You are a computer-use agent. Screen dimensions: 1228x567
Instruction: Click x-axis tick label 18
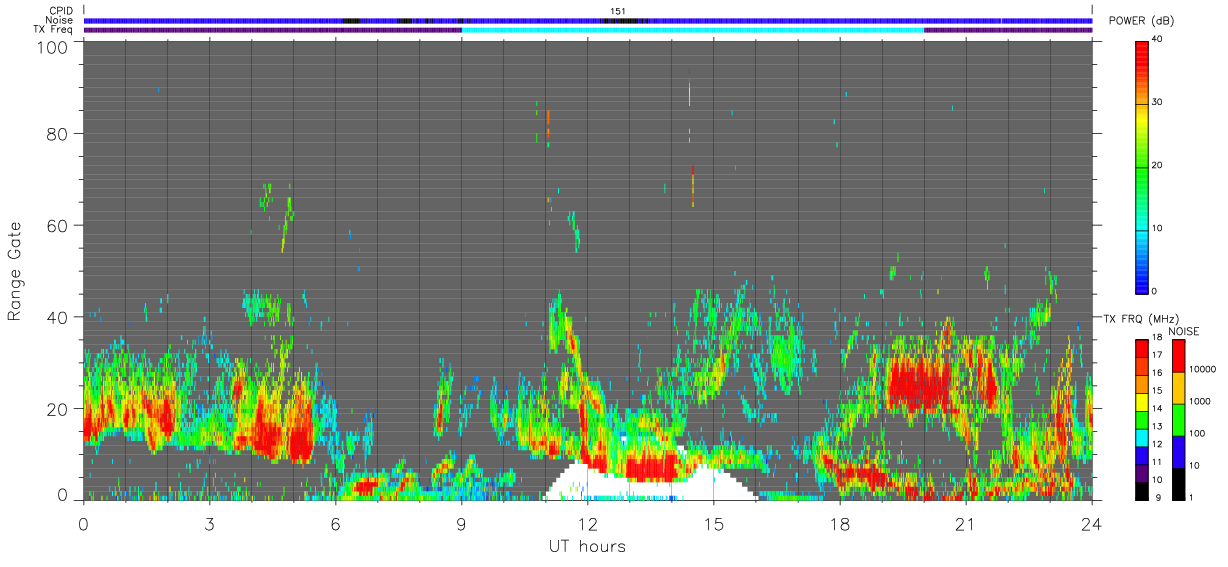click(839, 524)
